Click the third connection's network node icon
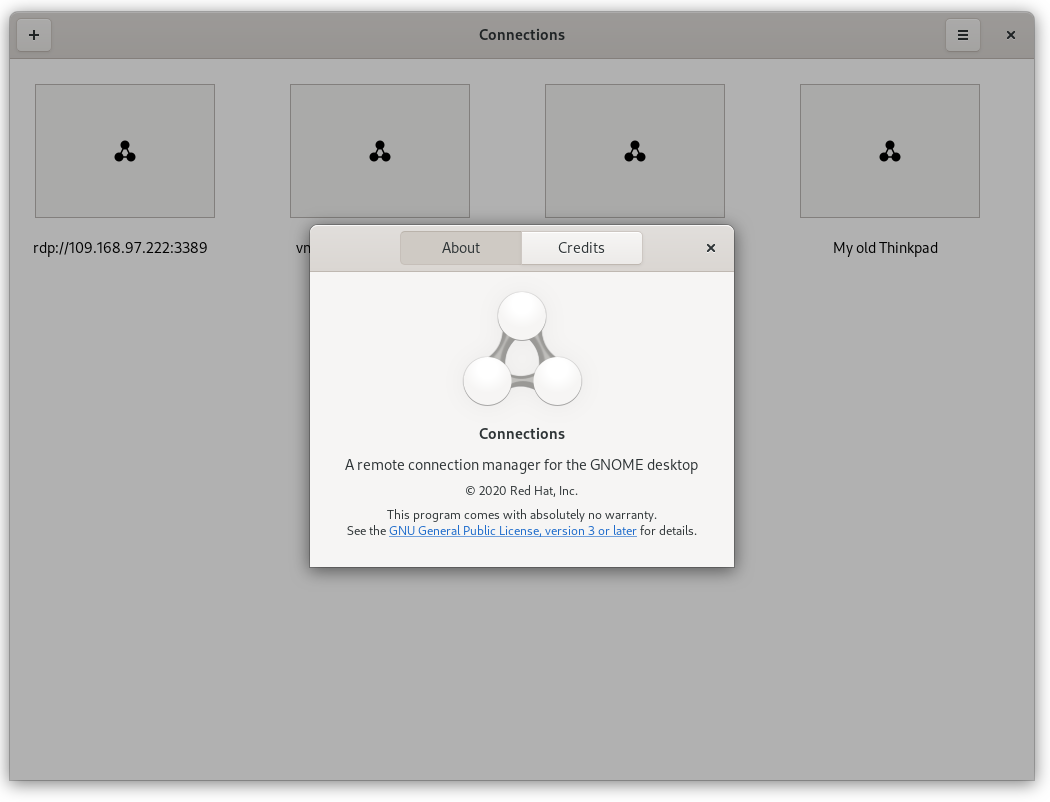Image resolution: width=1050 pixels, height=802 pixels. click(634, 151)
